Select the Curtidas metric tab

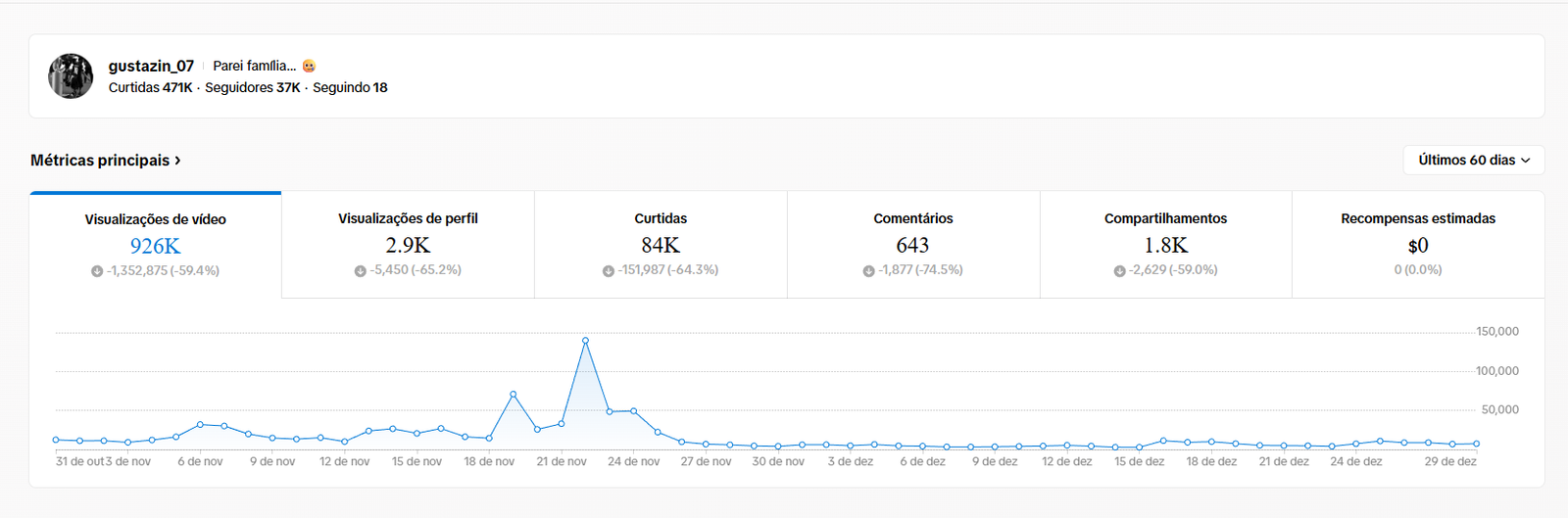[x=661, y=245]
